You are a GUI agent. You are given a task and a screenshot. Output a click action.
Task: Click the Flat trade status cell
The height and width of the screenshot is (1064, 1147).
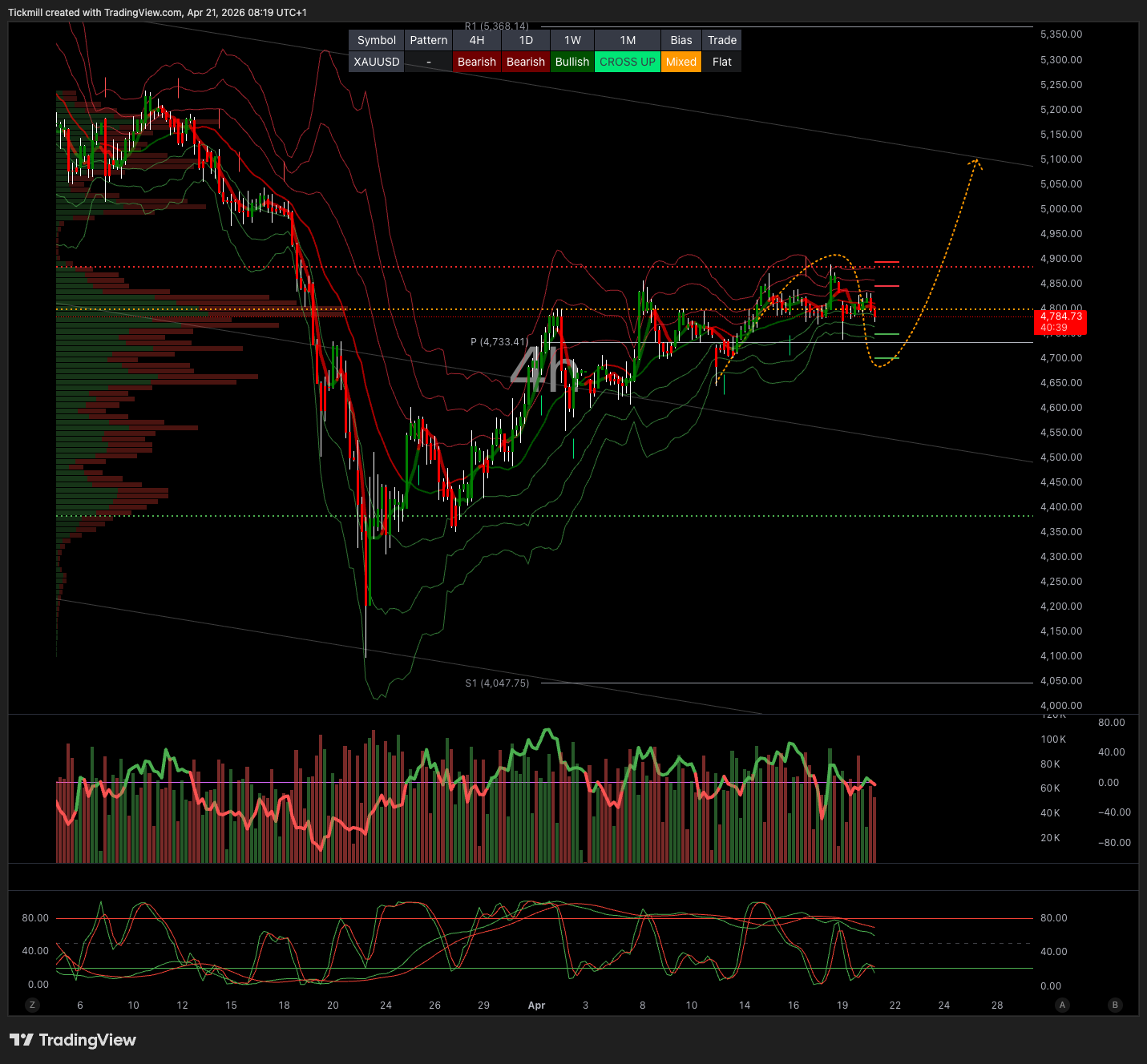(722, 62)
